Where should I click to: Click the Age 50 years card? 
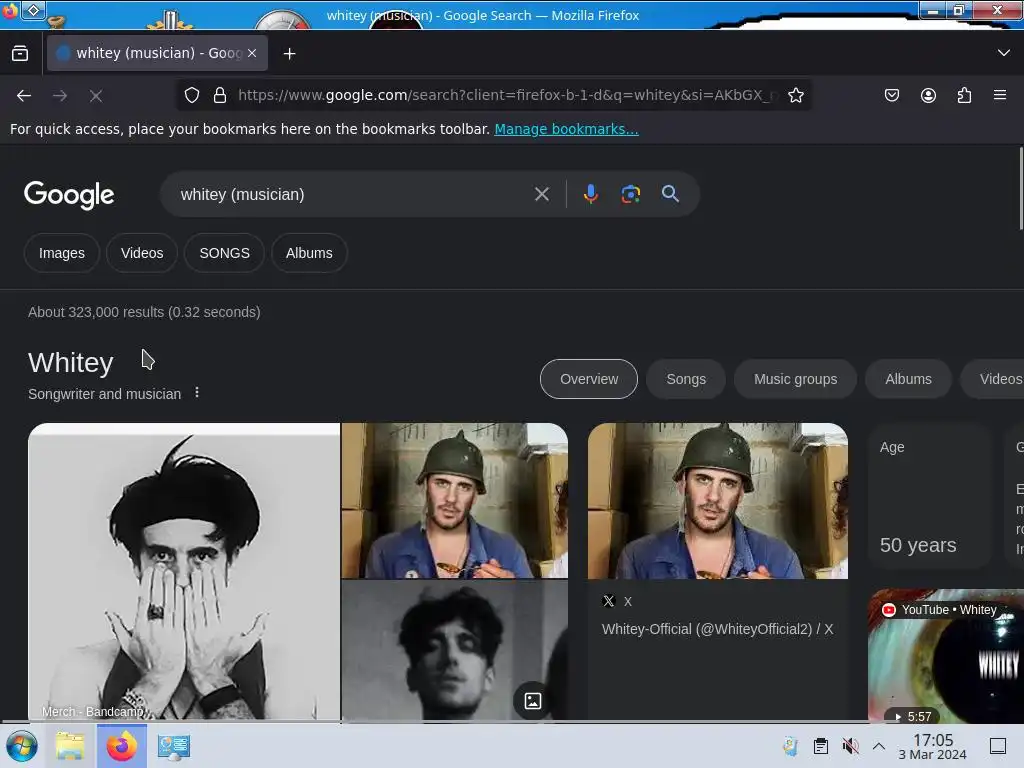coord(929,496)
